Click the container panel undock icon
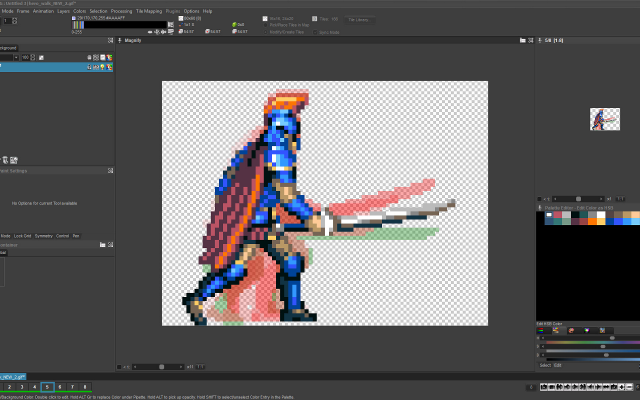Screen dimensions: 640x400 (110, 245)
